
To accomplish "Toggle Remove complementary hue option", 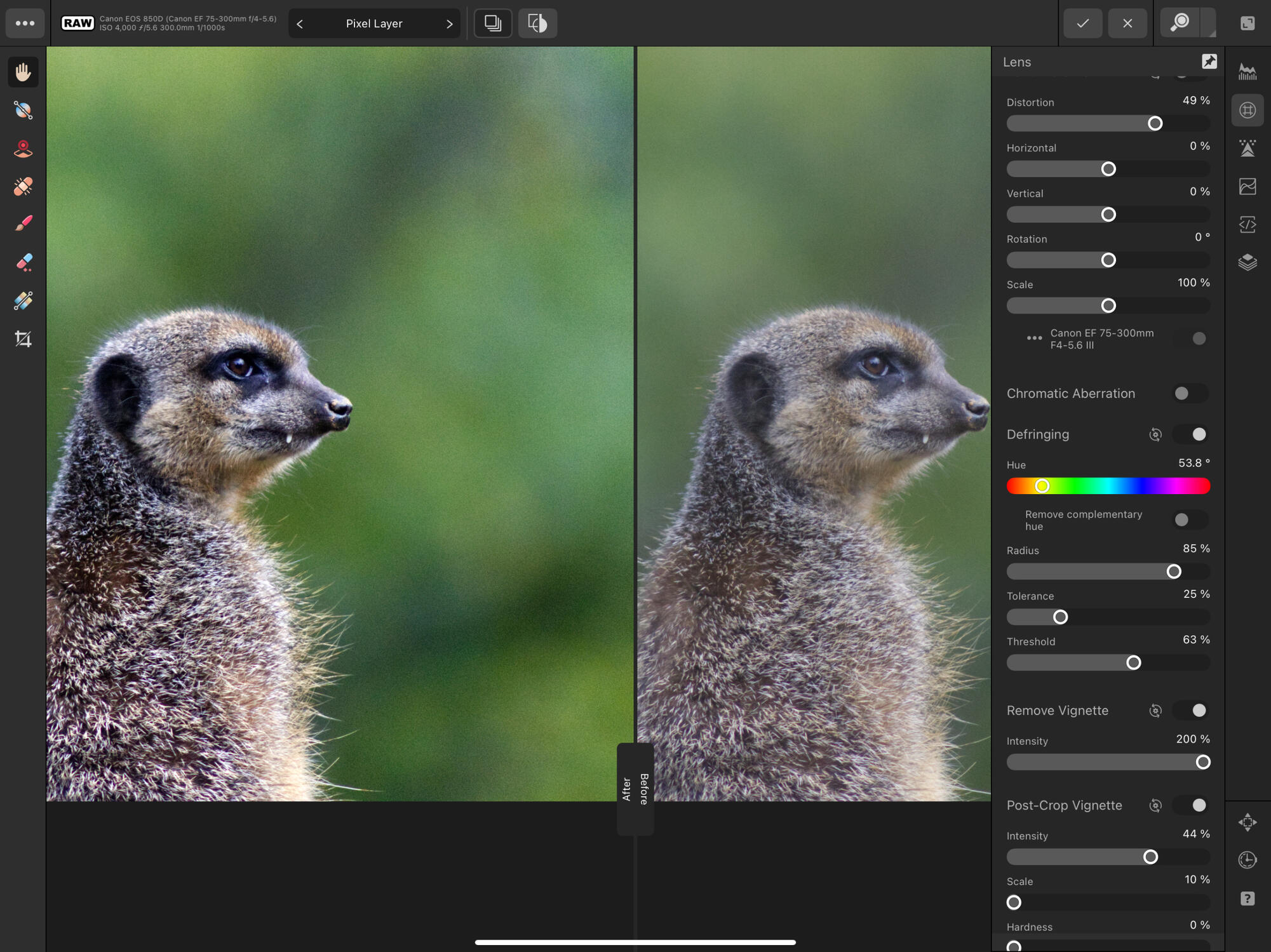I will point(1189,520).
